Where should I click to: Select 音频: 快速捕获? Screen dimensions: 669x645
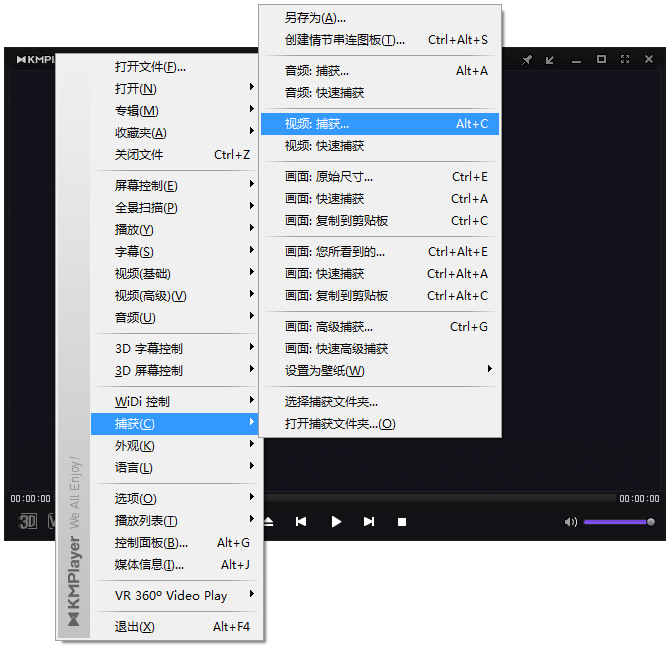click(380, 93)
